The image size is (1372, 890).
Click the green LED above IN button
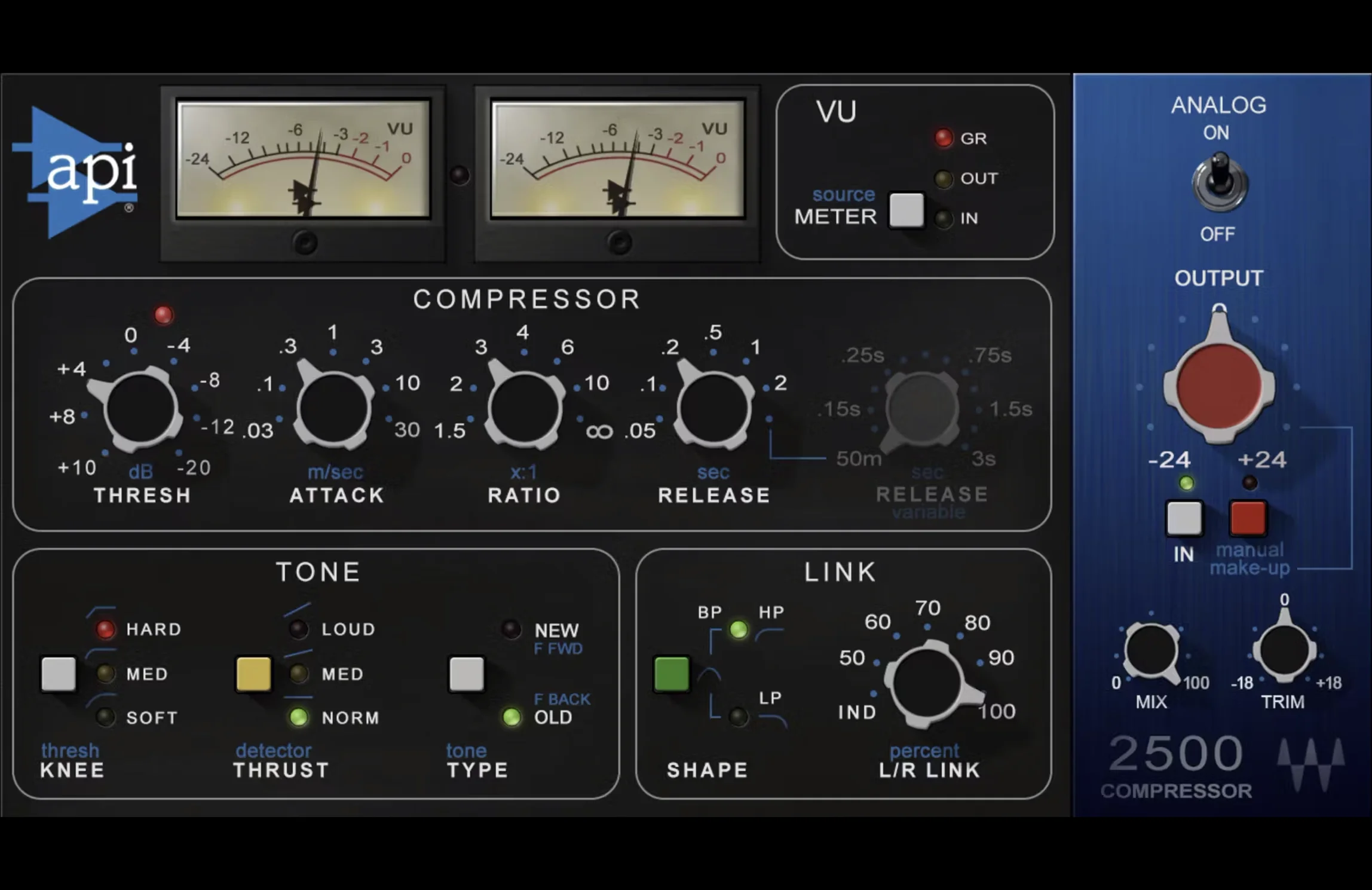click(1186, 483)
